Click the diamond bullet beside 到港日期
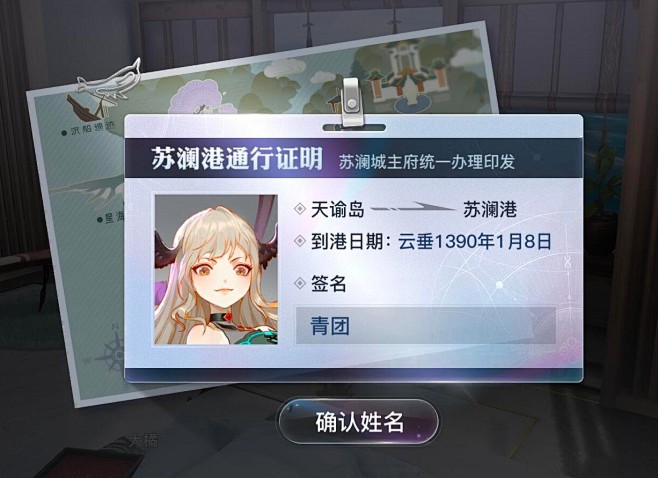 300,241
